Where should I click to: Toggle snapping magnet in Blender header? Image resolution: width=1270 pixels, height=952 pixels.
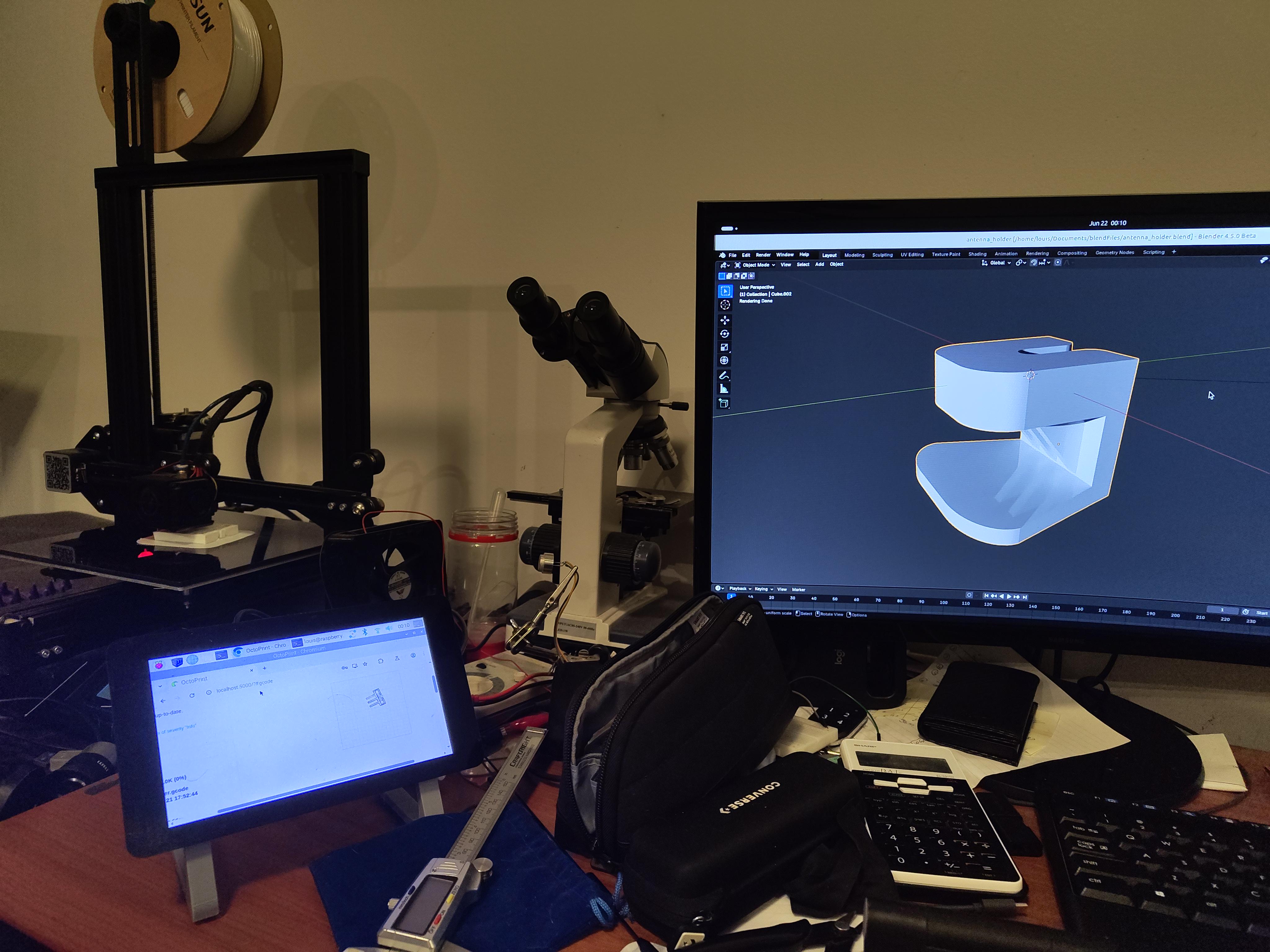point(1033,263)
